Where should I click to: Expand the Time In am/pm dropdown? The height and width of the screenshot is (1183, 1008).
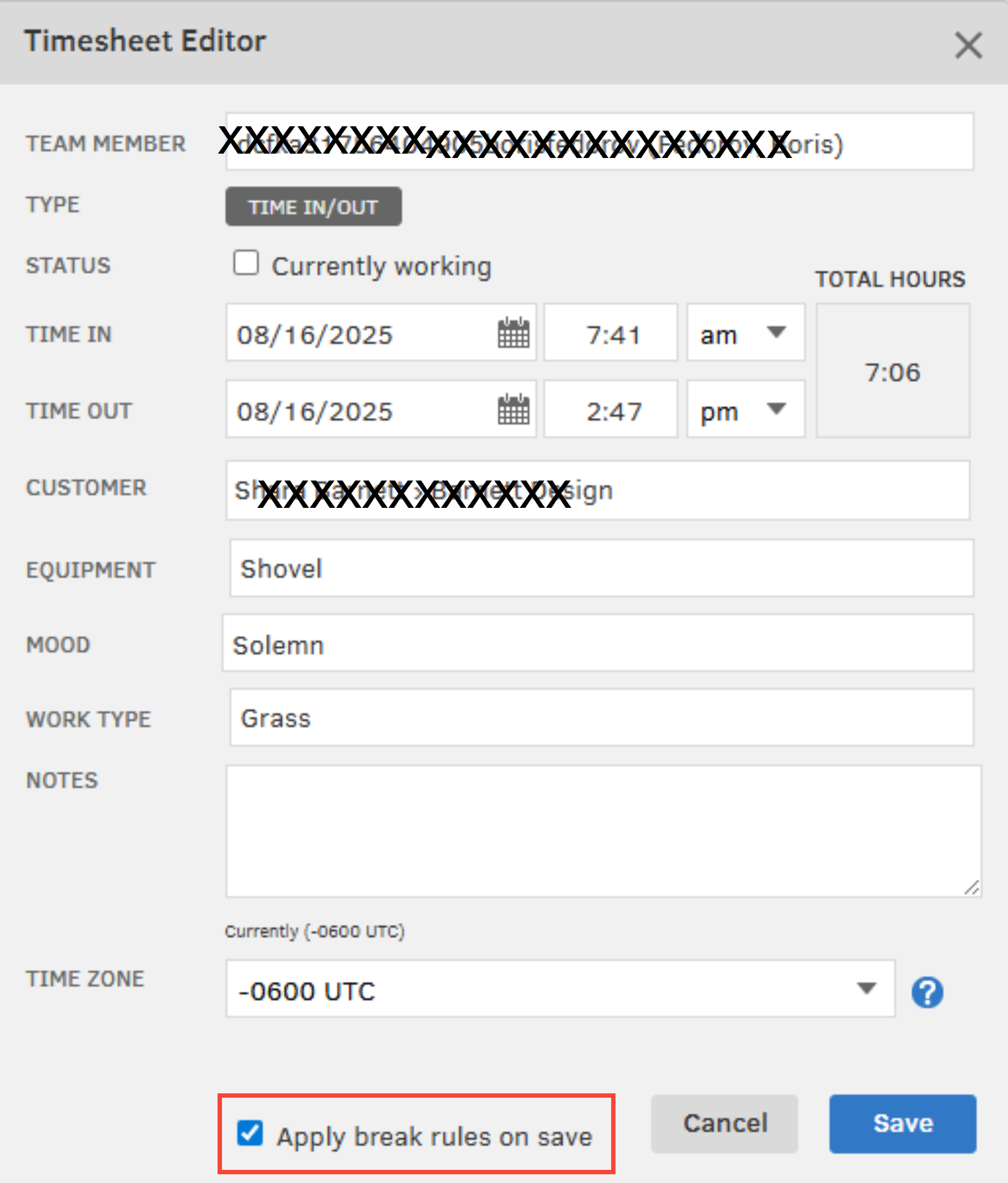(746, 333)
